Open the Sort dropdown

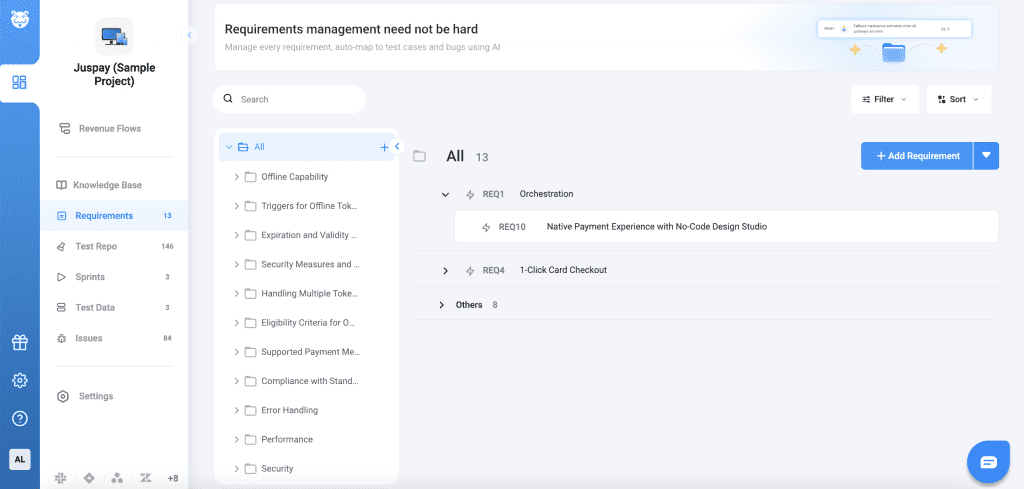click(x=959, y=99)
